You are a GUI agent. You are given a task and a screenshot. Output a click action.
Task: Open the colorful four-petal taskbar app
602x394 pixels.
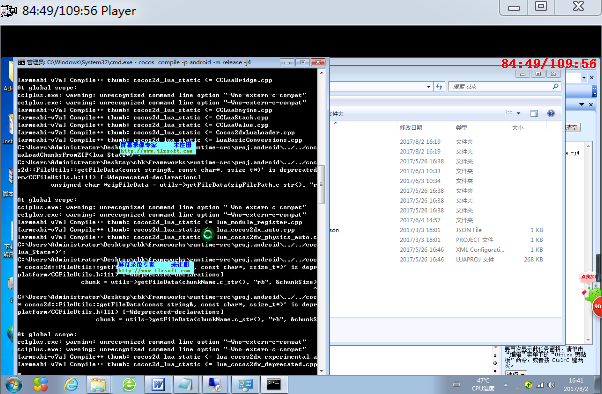(x=41, y=384)
